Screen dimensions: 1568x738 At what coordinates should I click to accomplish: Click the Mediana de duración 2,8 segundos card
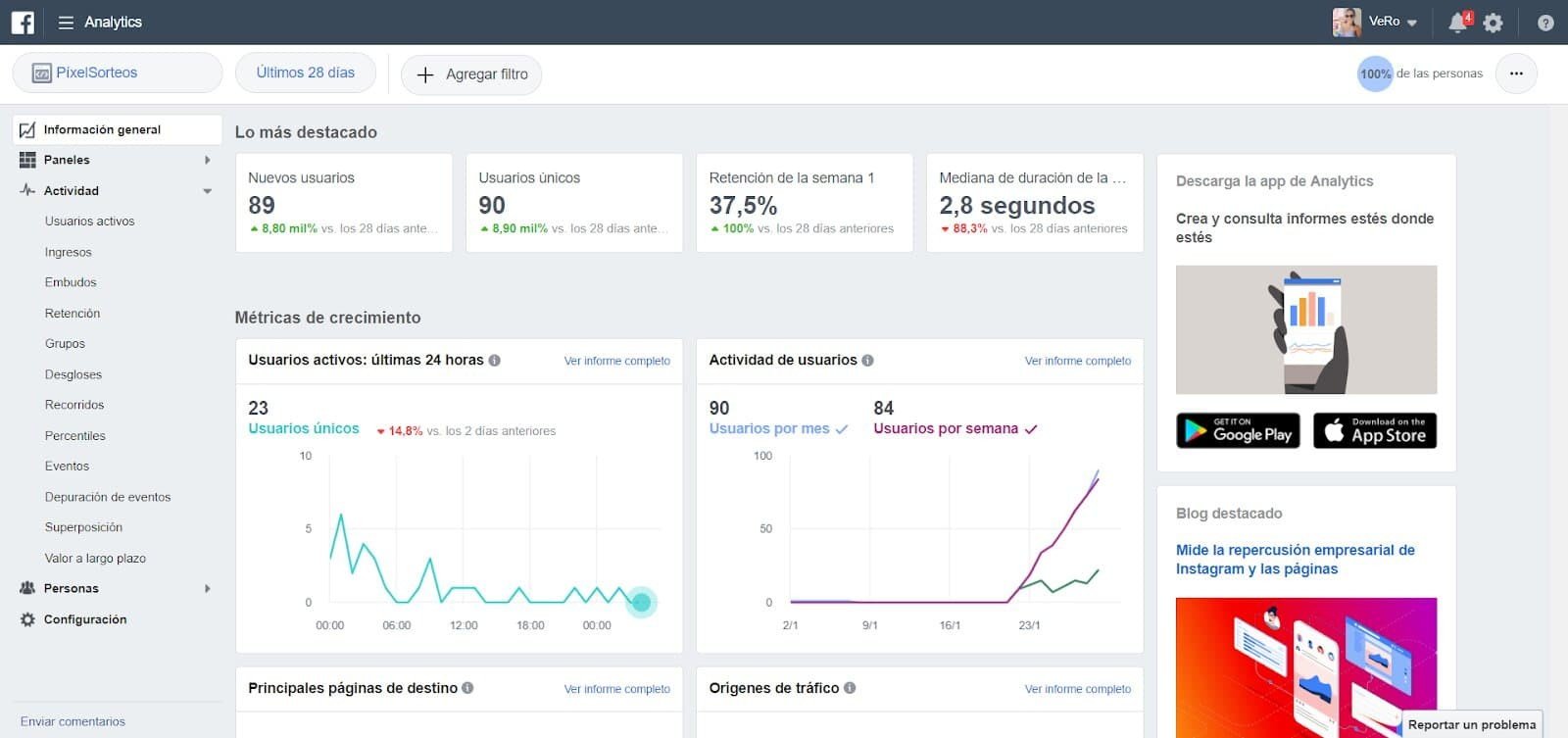[1035, 203]
